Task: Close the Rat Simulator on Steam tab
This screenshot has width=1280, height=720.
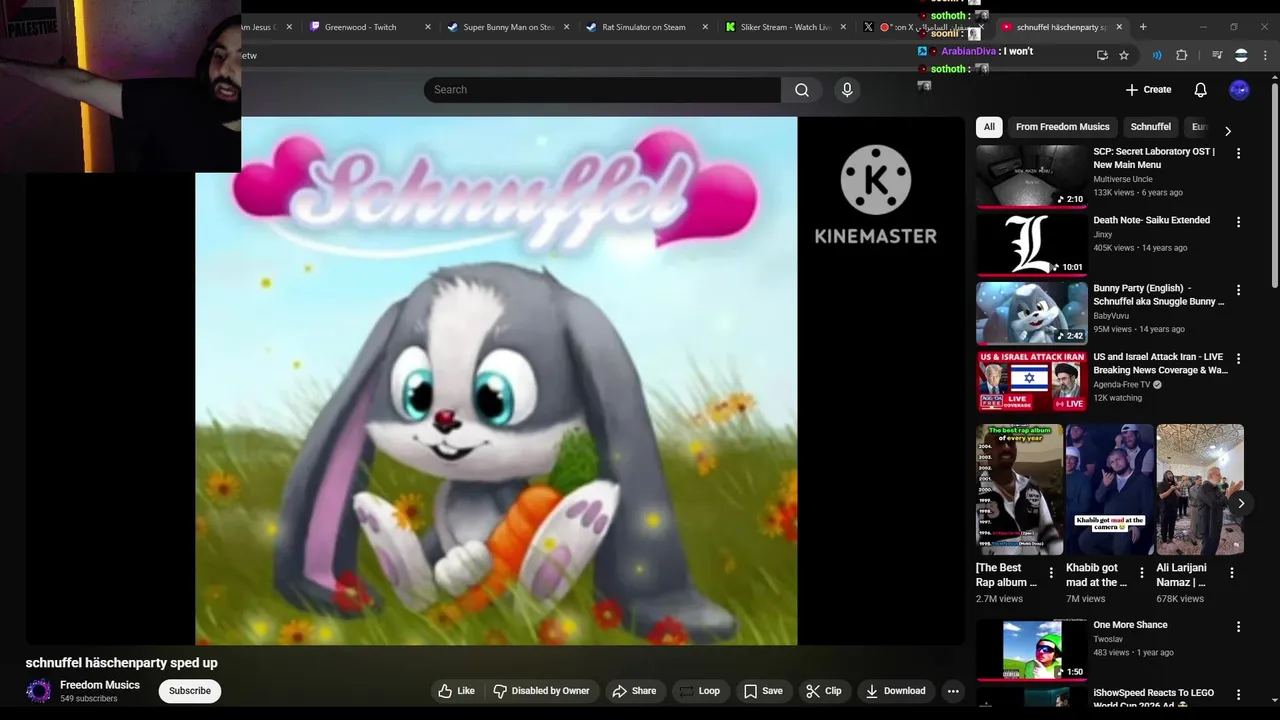Action: (705, 27)
